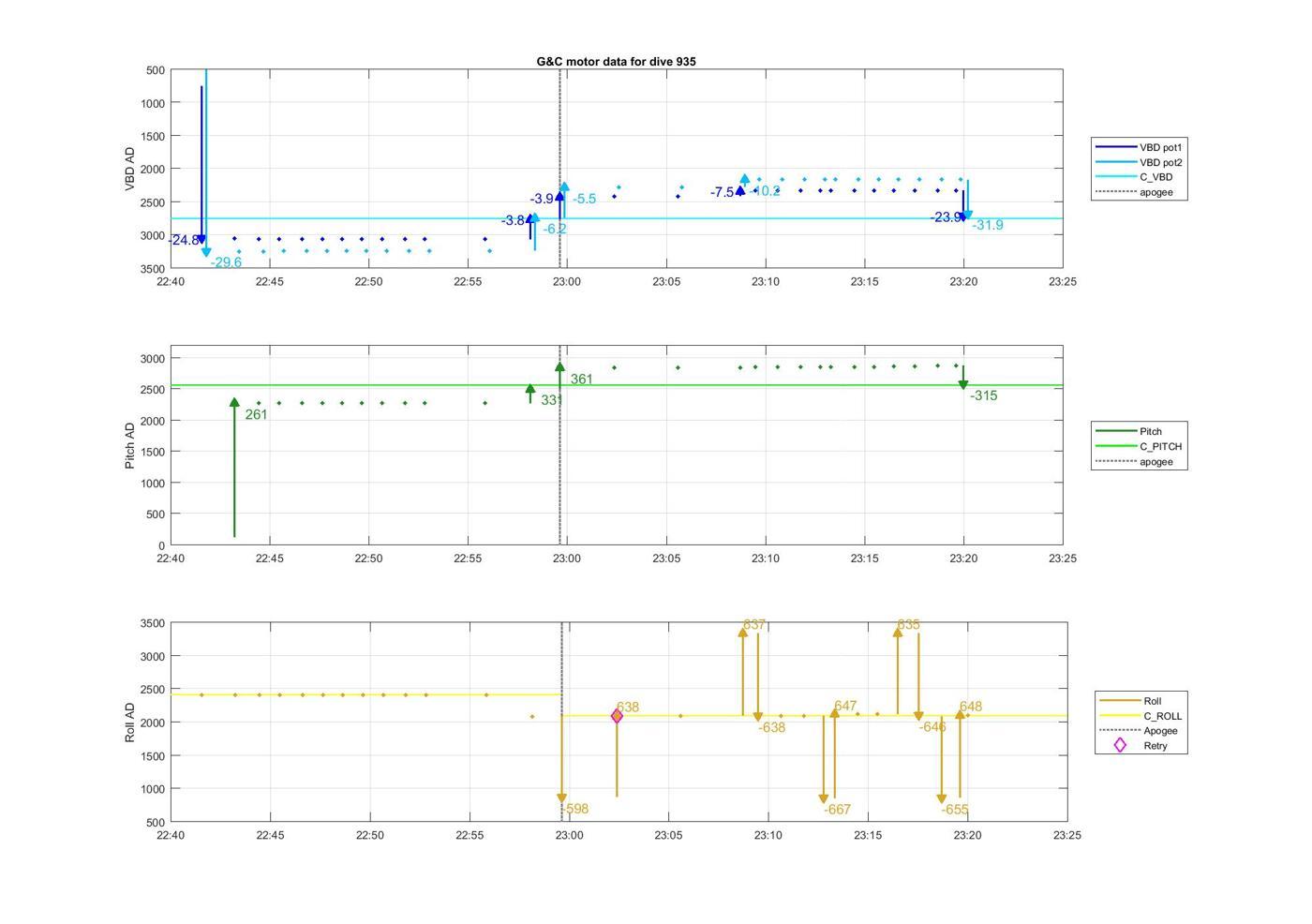Click magenta diamond Retry icon in roll legend

pos(1119,746)
